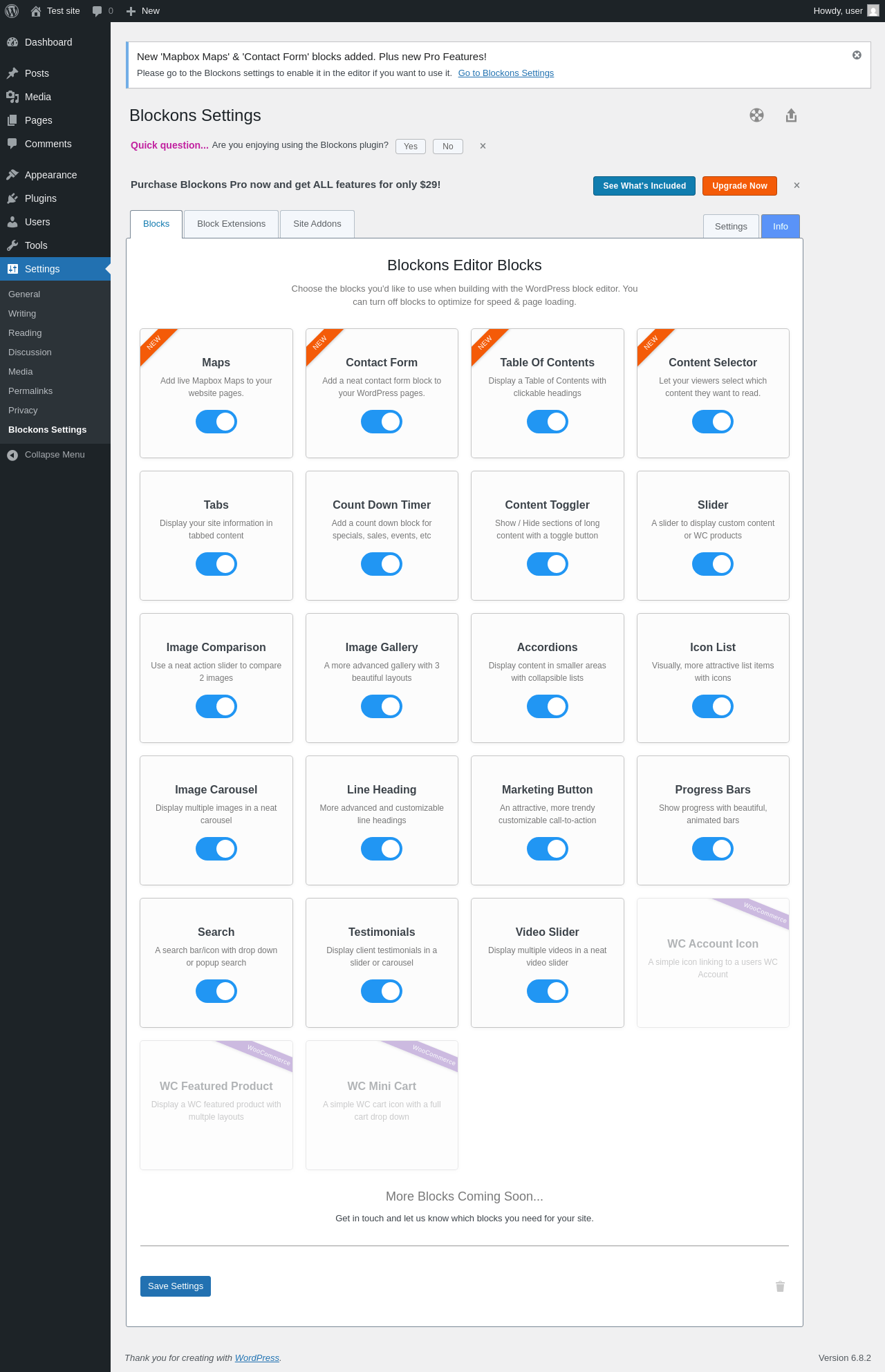Viewport: 885px width, 1372px height.
Task: Open the Settings tab on the right
Action: pos(731,226)
